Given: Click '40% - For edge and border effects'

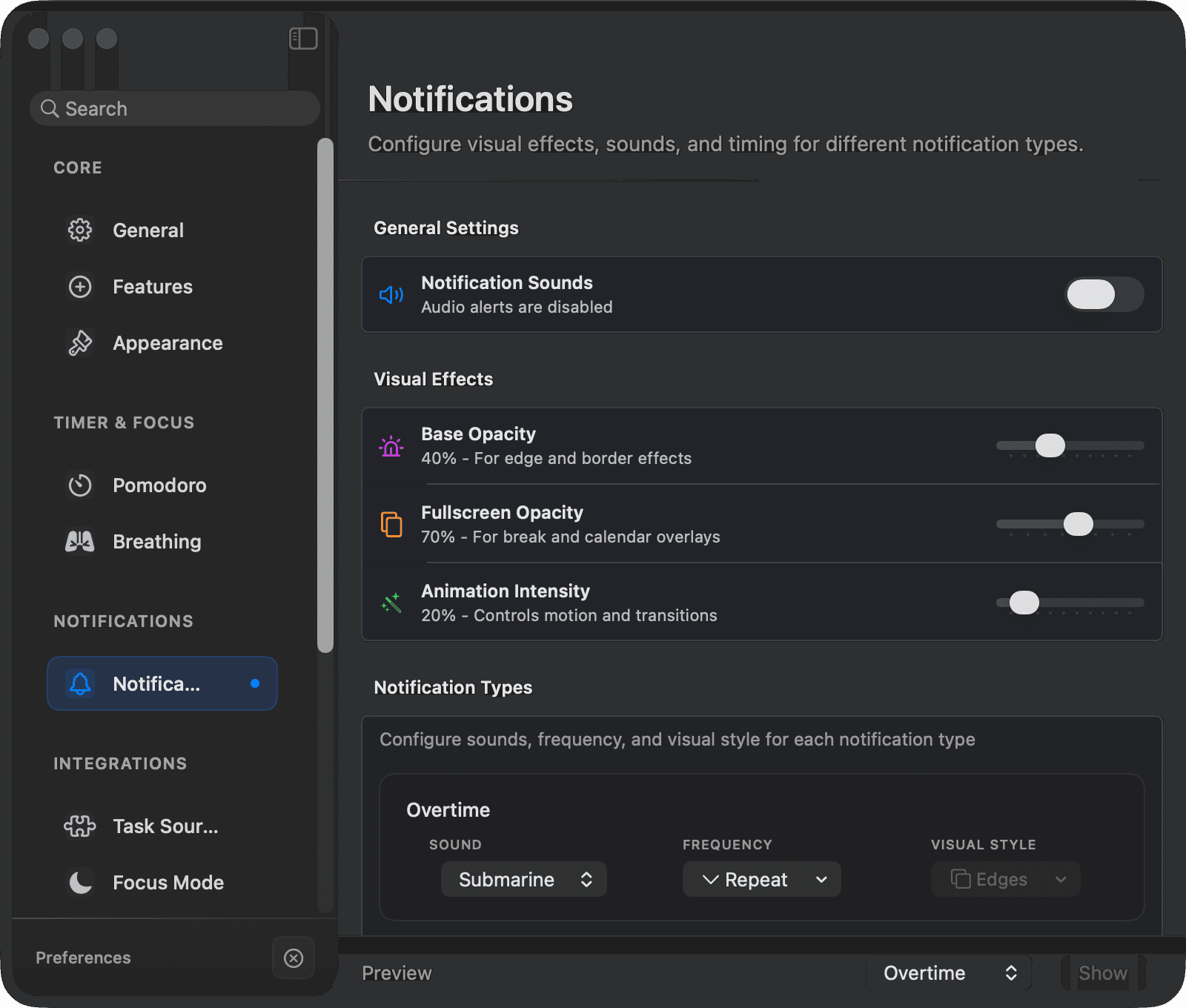Looking at the screenshot, I should 556,458.
